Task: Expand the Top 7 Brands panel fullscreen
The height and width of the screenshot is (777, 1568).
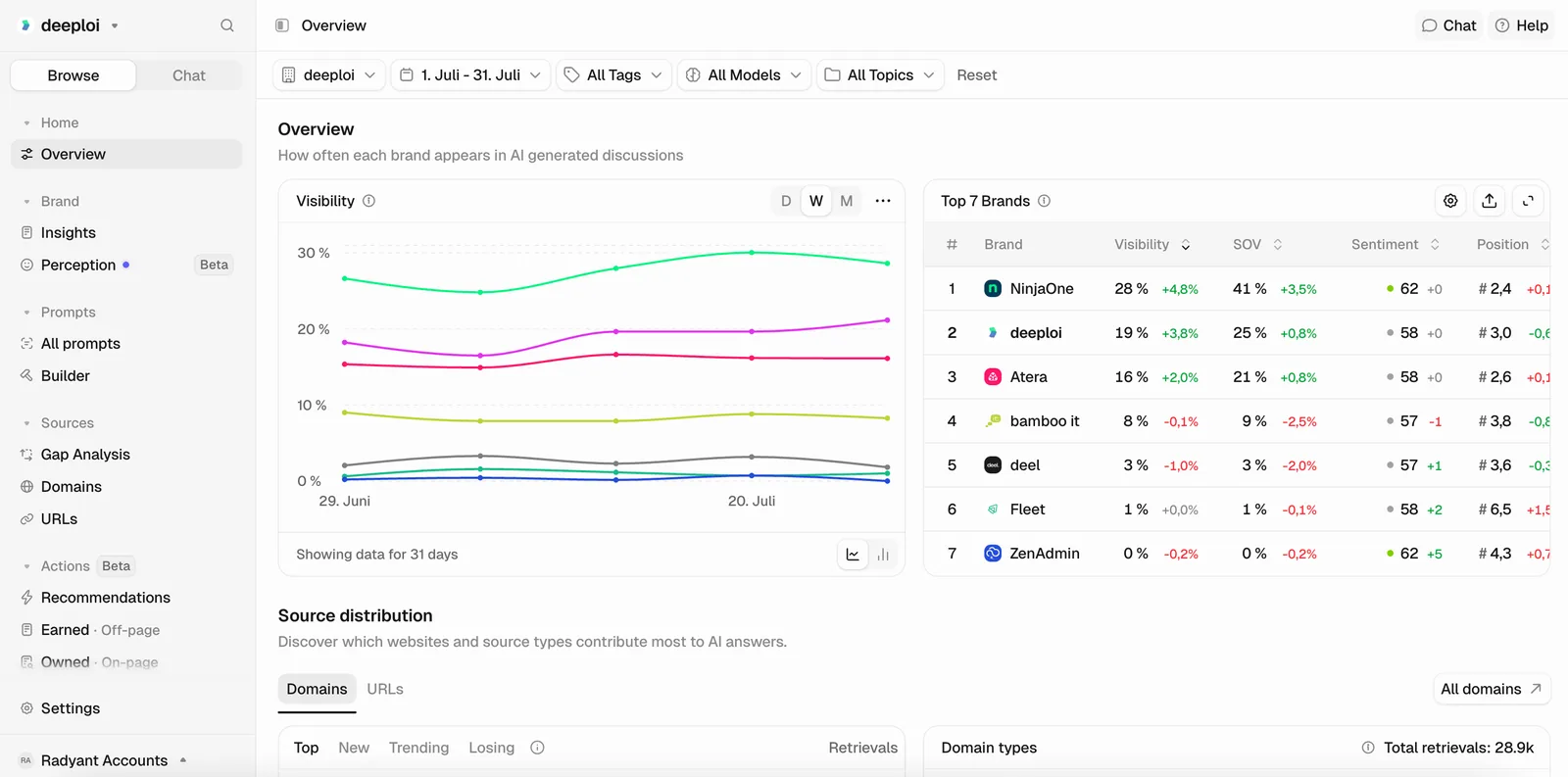Action: (x=1528, y=201)
